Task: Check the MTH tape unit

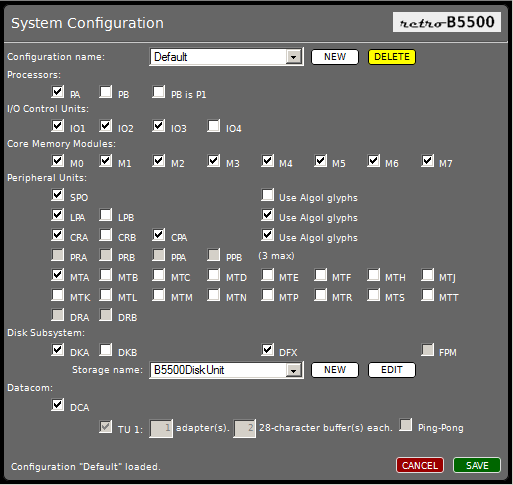Action: [x=374, y=275]
